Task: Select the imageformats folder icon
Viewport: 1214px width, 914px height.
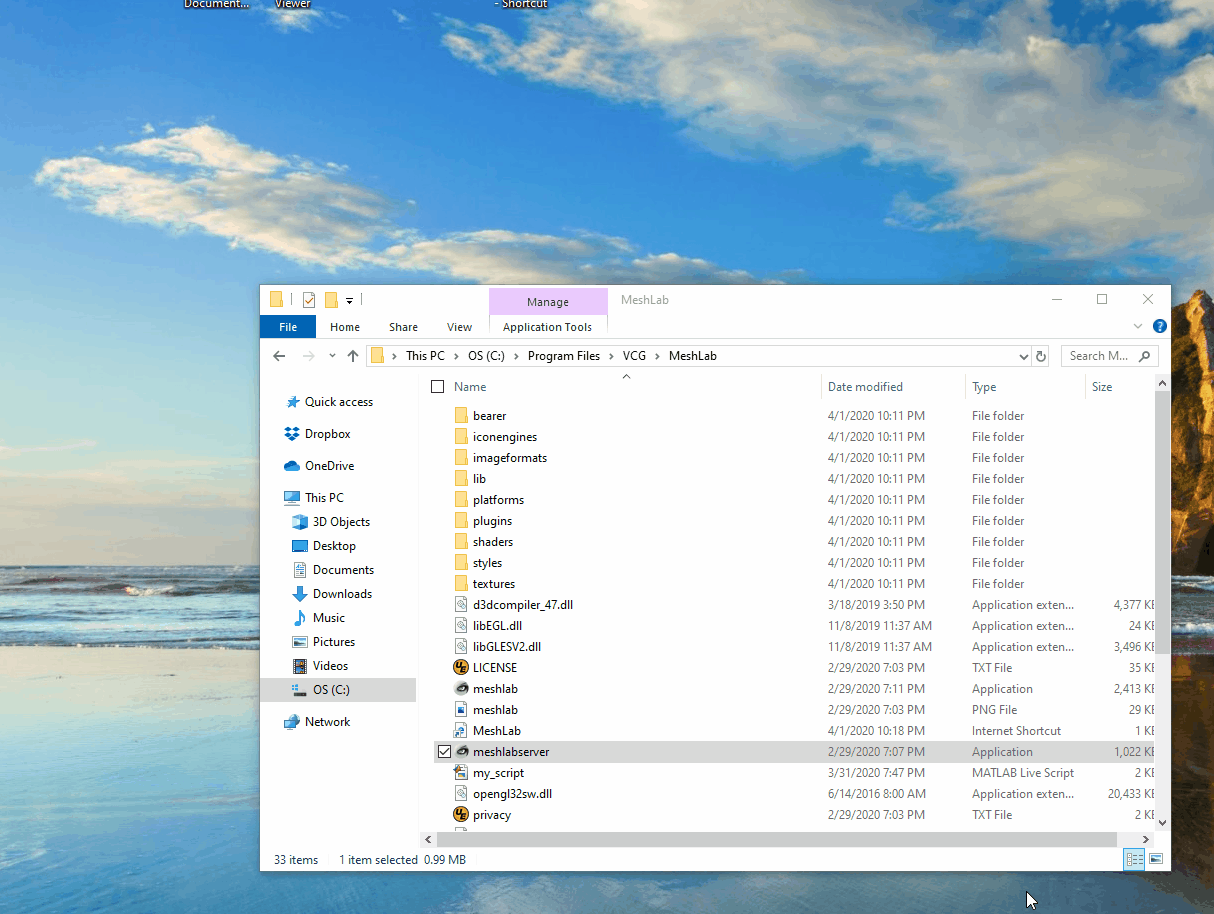Action: click(x=461, y=458)
